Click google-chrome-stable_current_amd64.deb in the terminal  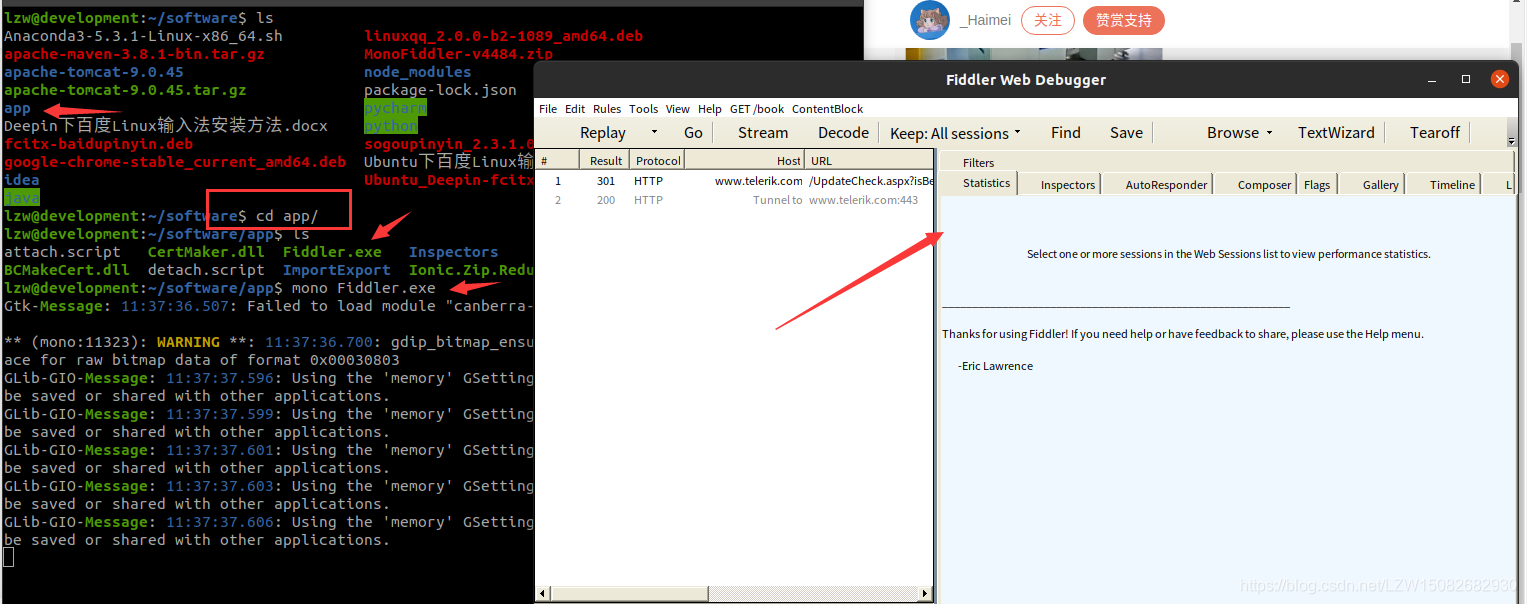coord(175,162)
